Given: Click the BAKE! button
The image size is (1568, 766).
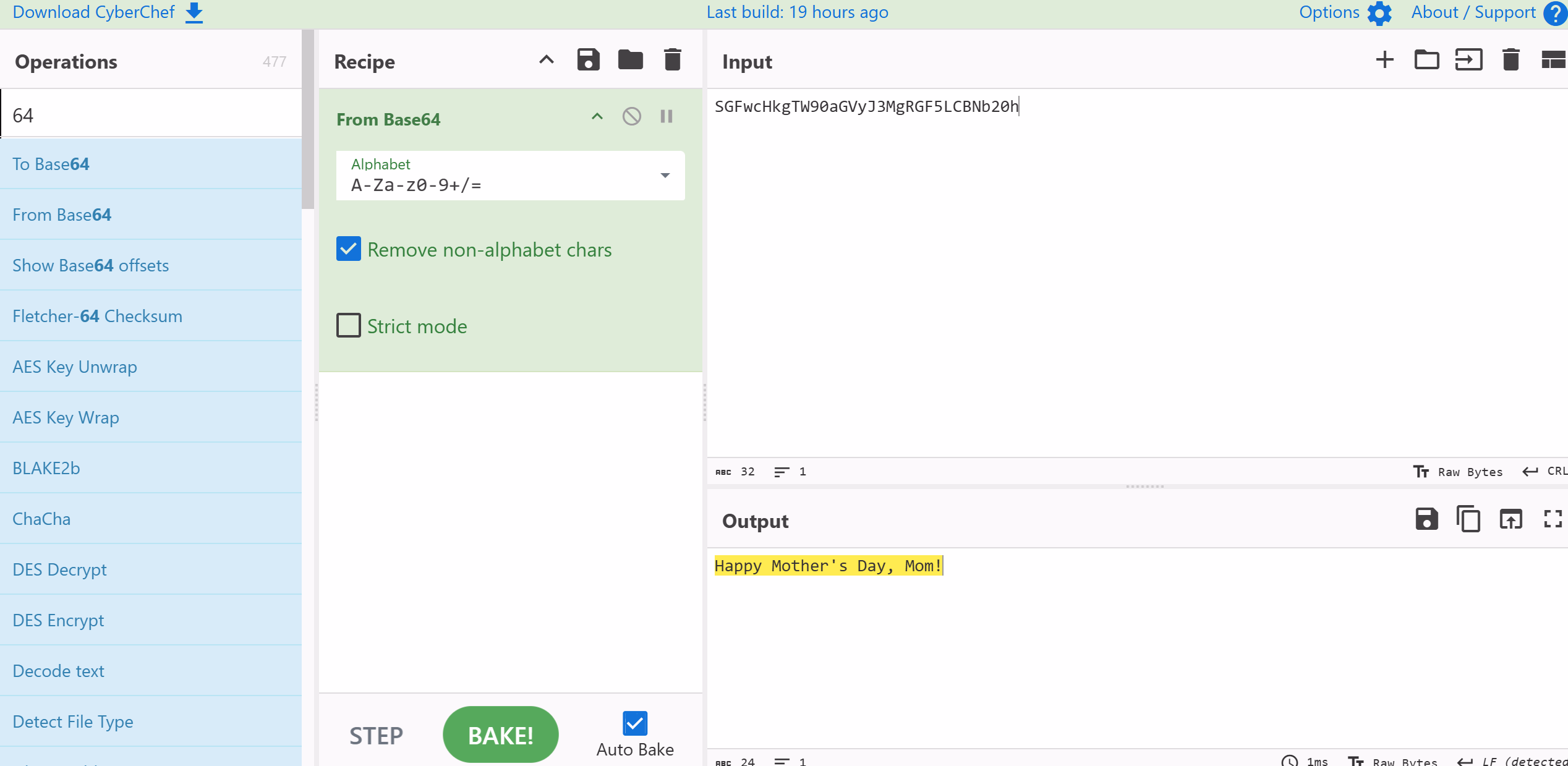Looking at the screenshot, I should 501,735.
